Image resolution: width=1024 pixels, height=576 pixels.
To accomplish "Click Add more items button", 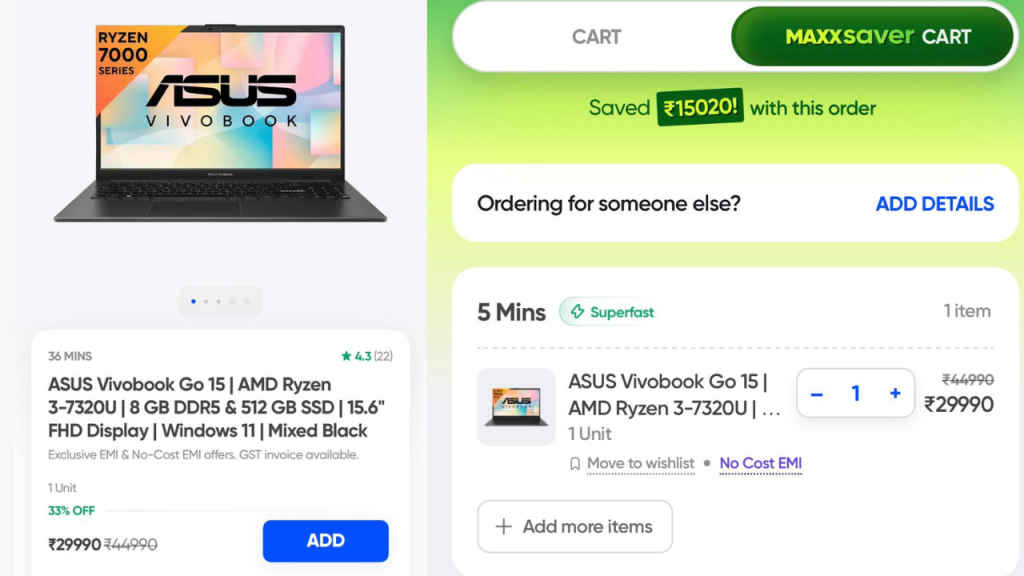I will (575, 526).
